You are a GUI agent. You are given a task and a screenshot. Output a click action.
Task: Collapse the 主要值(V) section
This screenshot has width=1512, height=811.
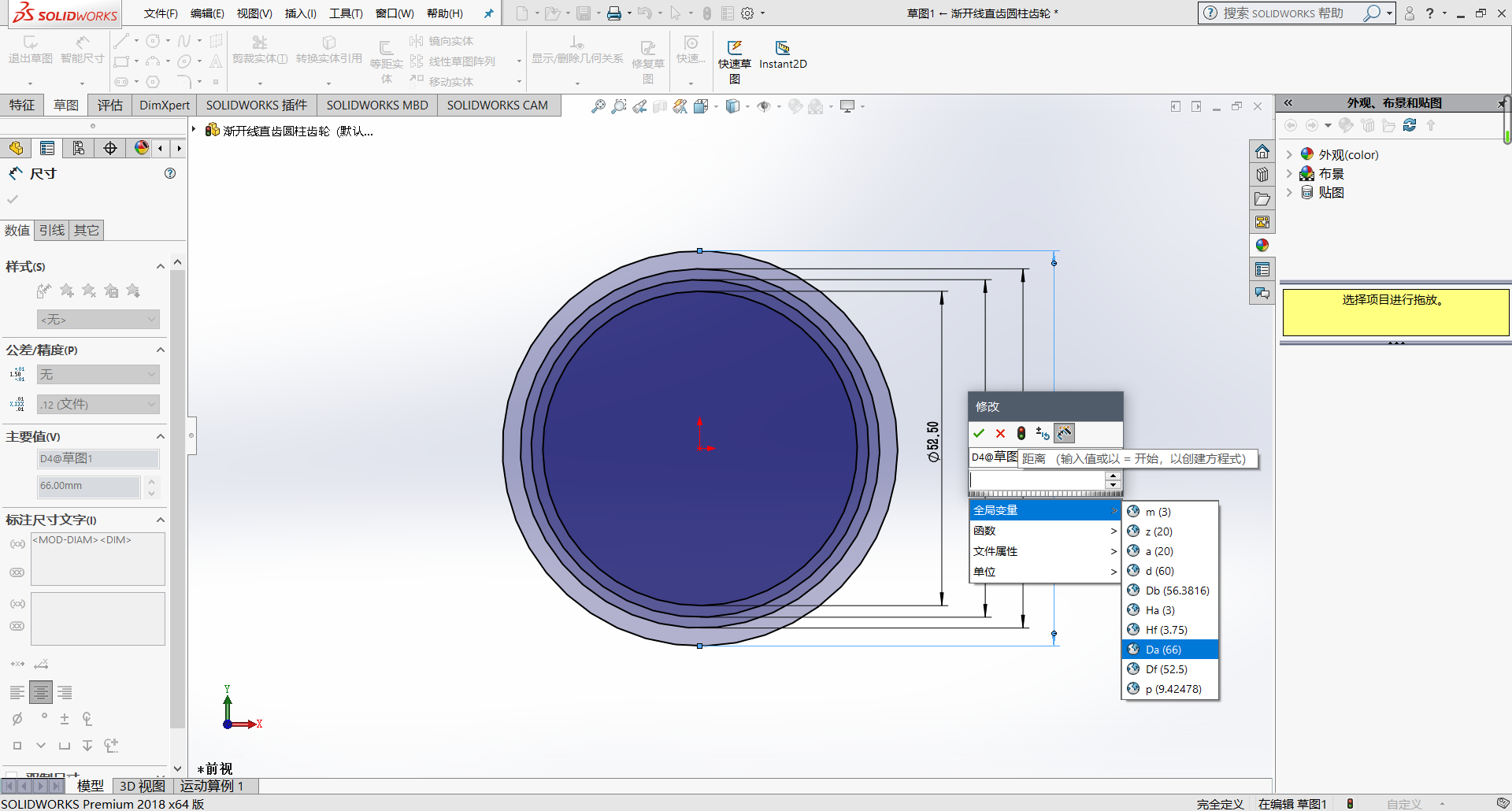pos(161,436)
